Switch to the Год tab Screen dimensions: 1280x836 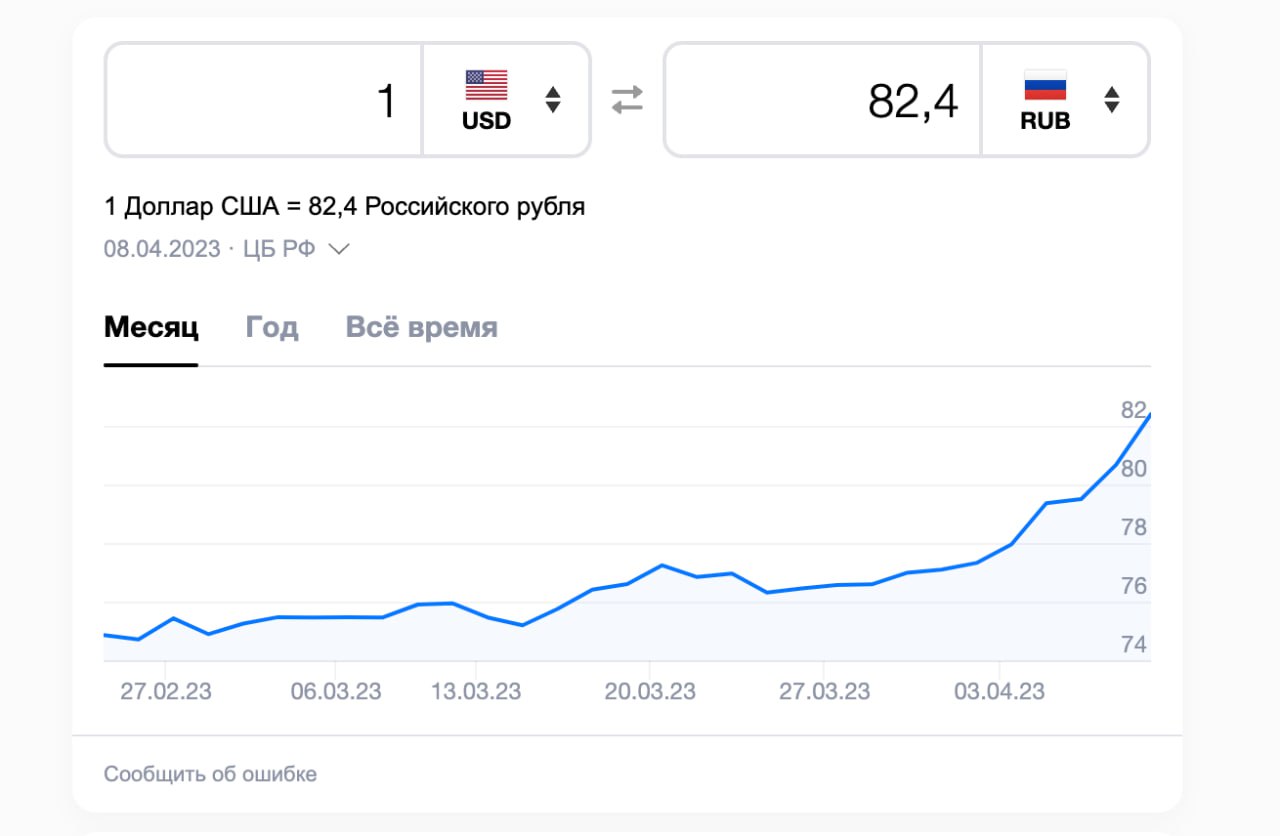coord(272,327)
